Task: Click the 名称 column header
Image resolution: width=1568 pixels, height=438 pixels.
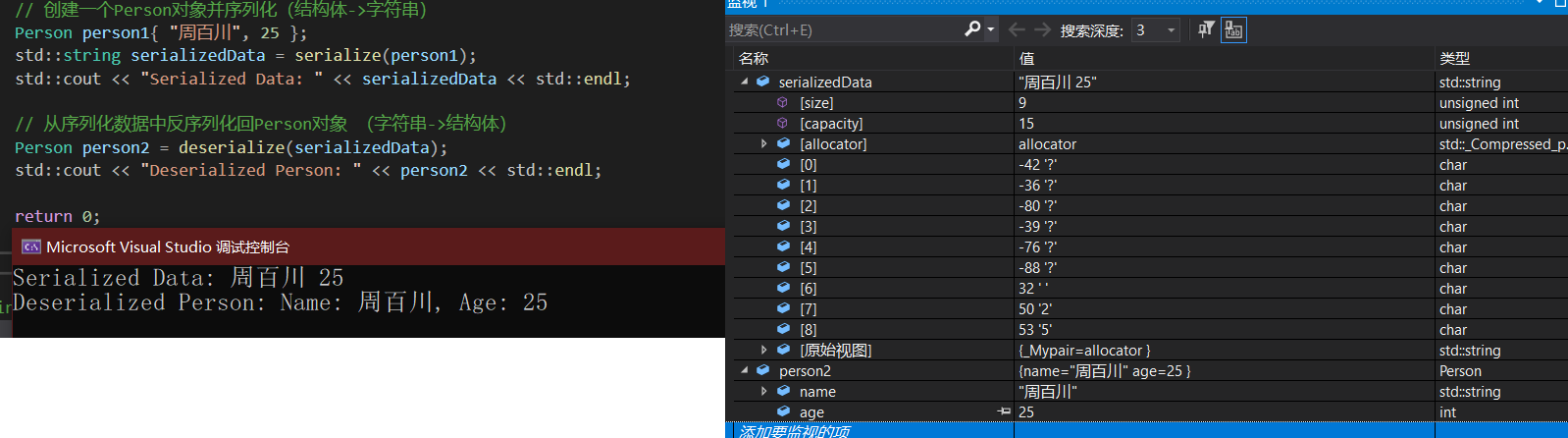Action: pos(873,59)
